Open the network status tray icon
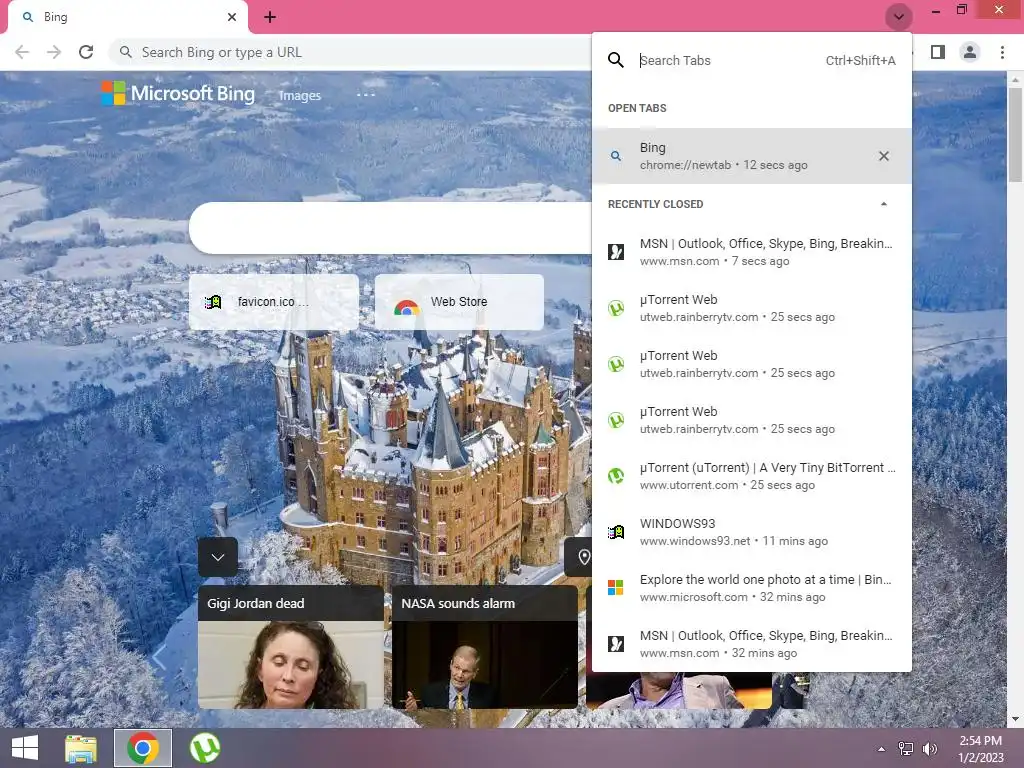The height and width of the screenshot is (768, 1024). [x=906, y=749]
